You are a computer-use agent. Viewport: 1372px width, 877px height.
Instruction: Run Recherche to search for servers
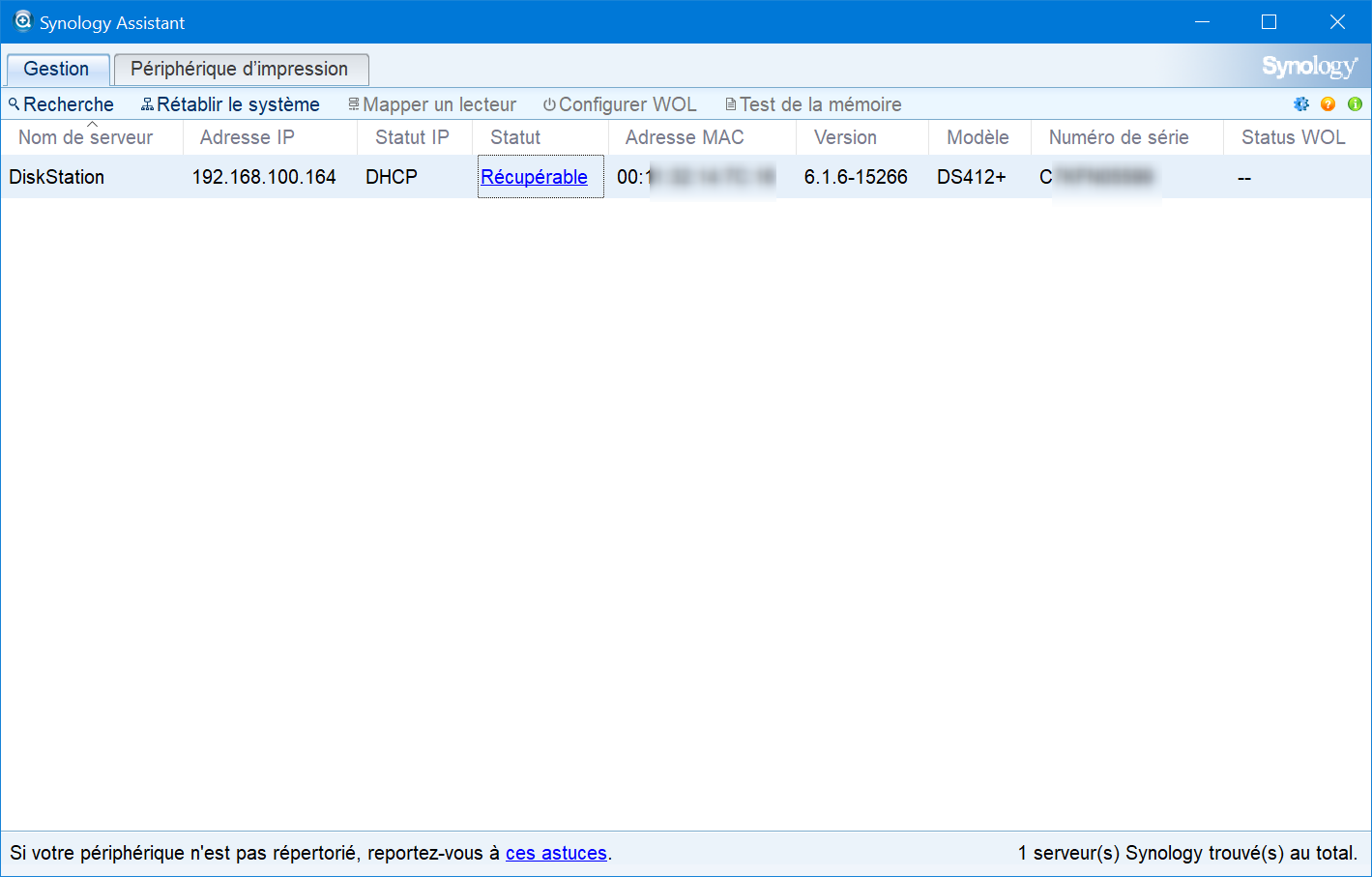(x=61, y=104)
